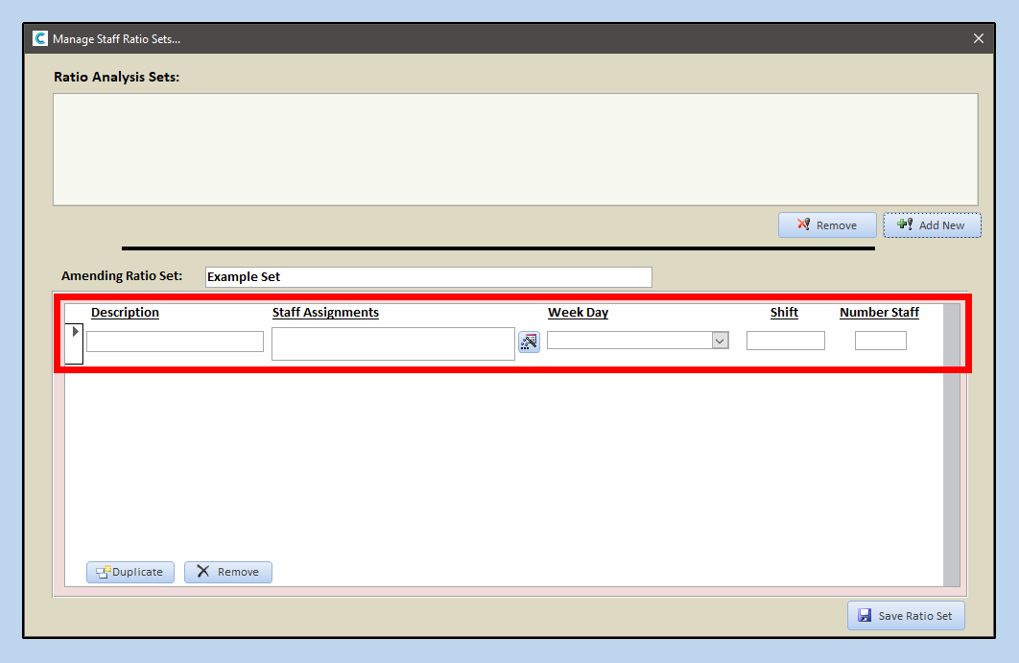Click the Description column header
This screenshot has height=663, width=1019.
[125, 313]
